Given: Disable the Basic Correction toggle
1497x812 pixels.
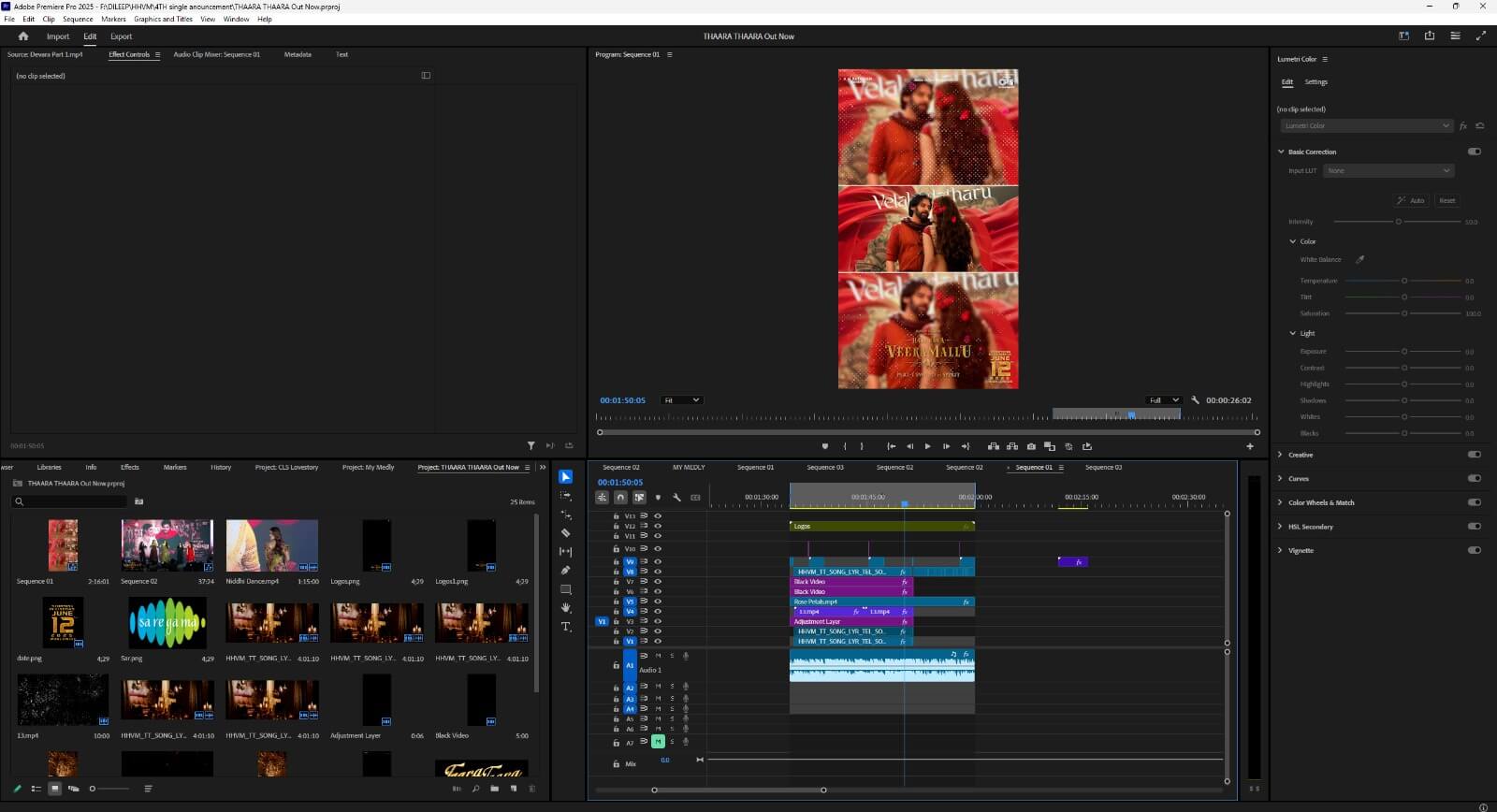Looking at the screenshot, I should 1475,152.
